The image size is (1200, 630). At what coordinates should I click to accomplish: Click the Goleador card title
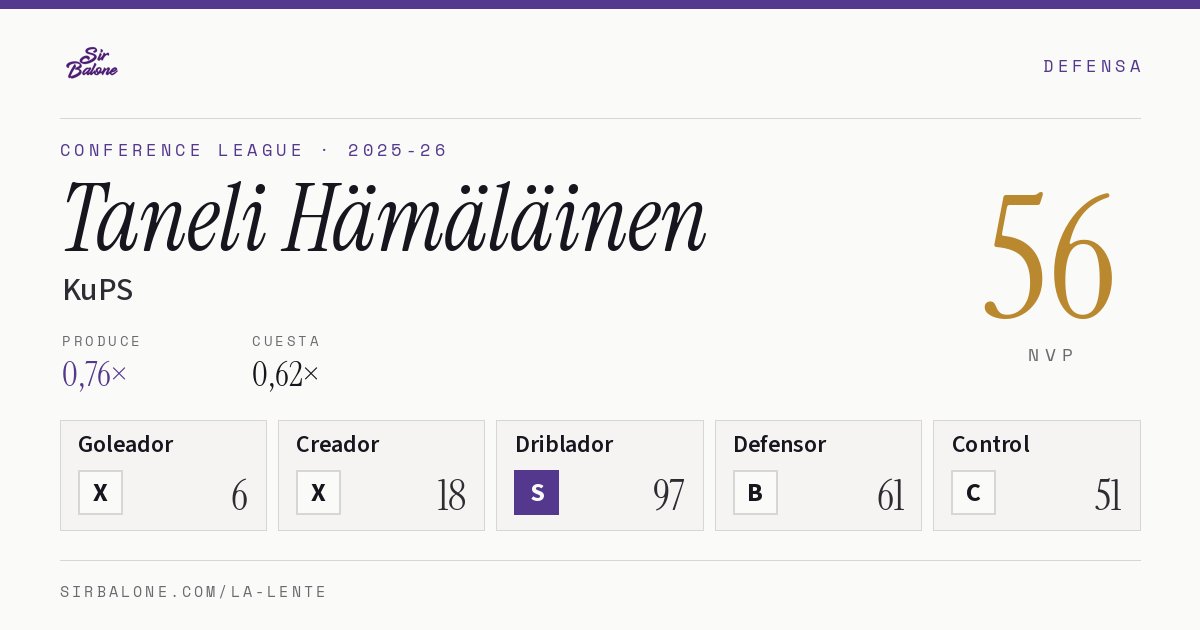coord(126,444)
